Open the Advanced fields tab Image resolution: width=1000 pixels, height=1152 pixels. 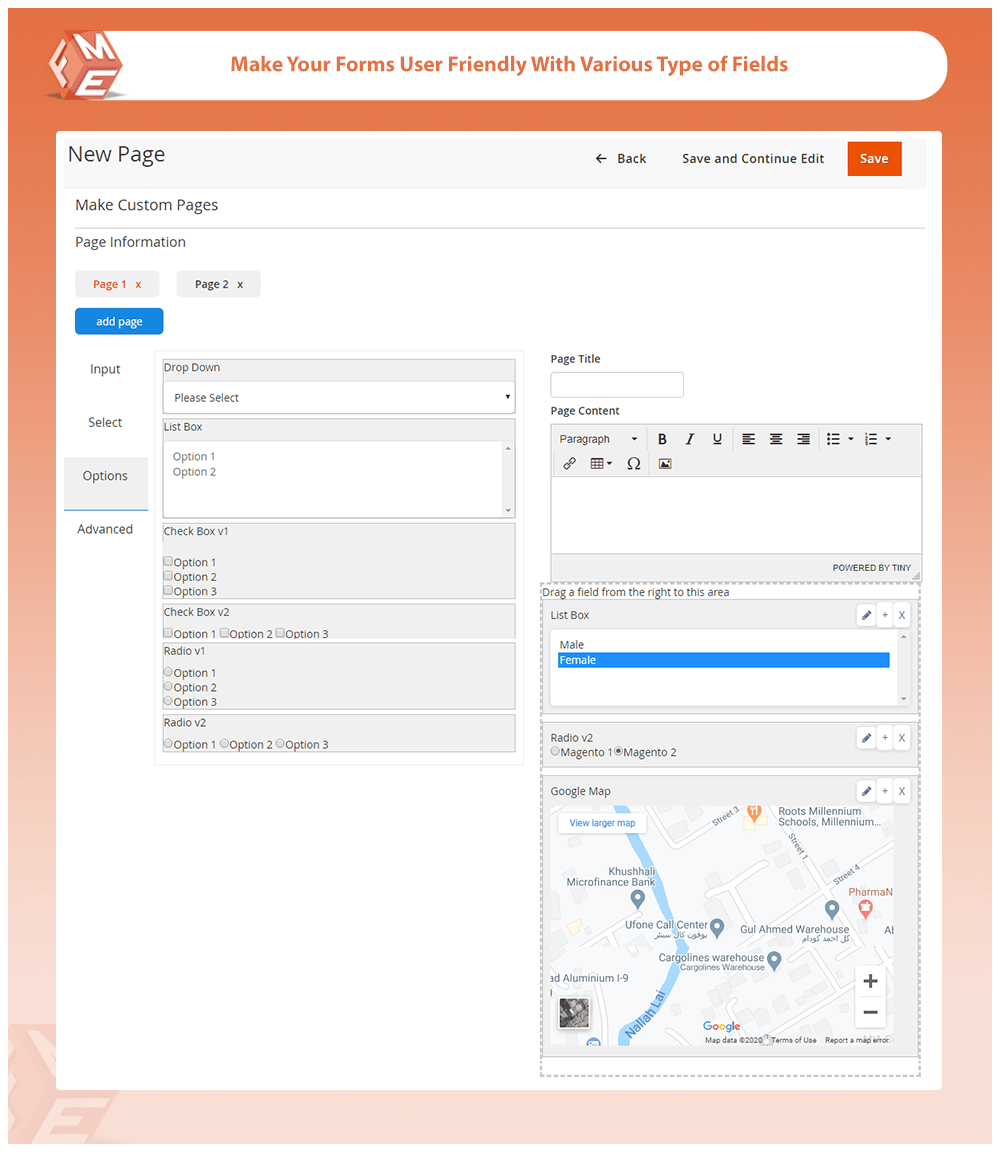pos(105,529)
